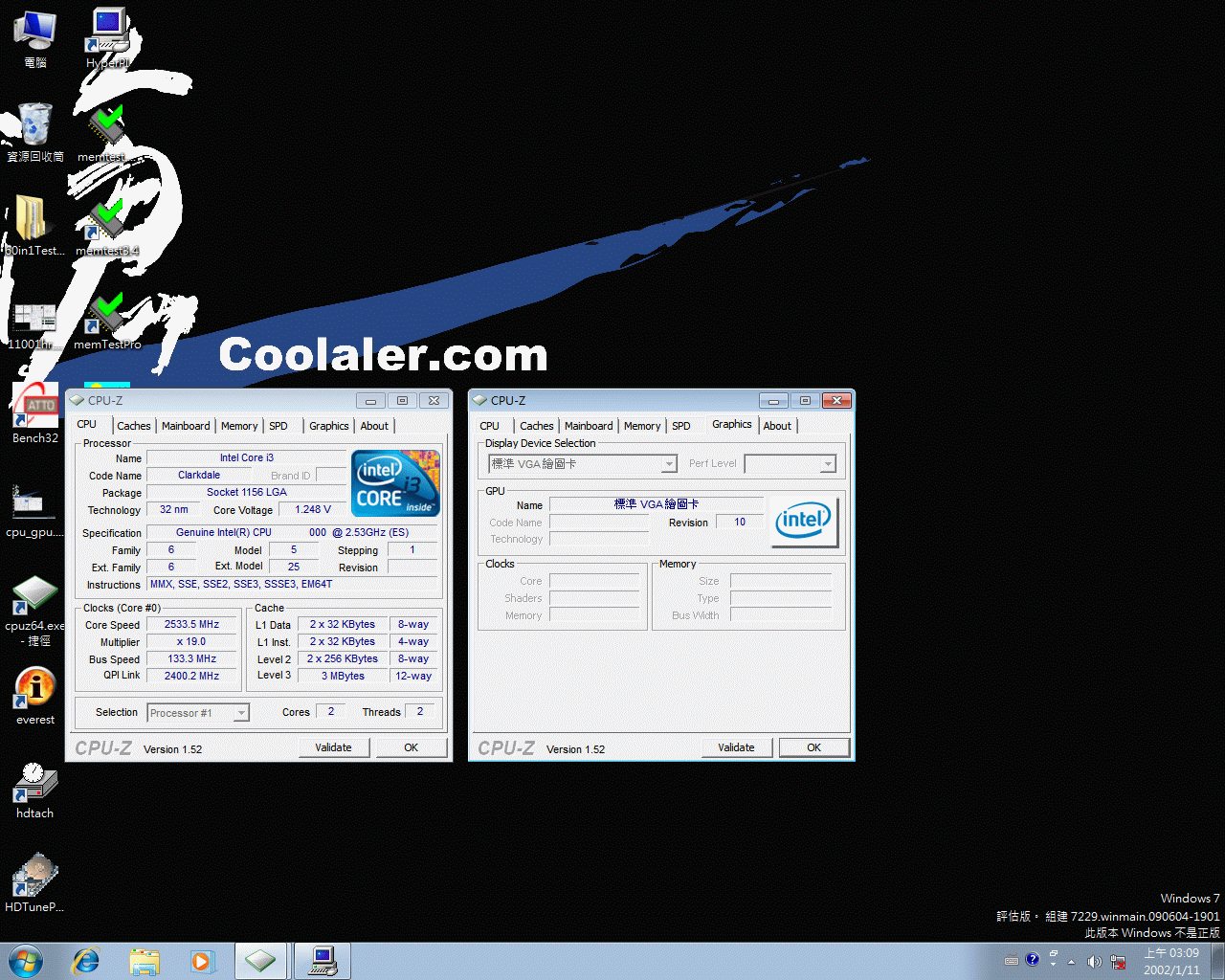Launch the memtest8.4 desktop shortcut

107,225
